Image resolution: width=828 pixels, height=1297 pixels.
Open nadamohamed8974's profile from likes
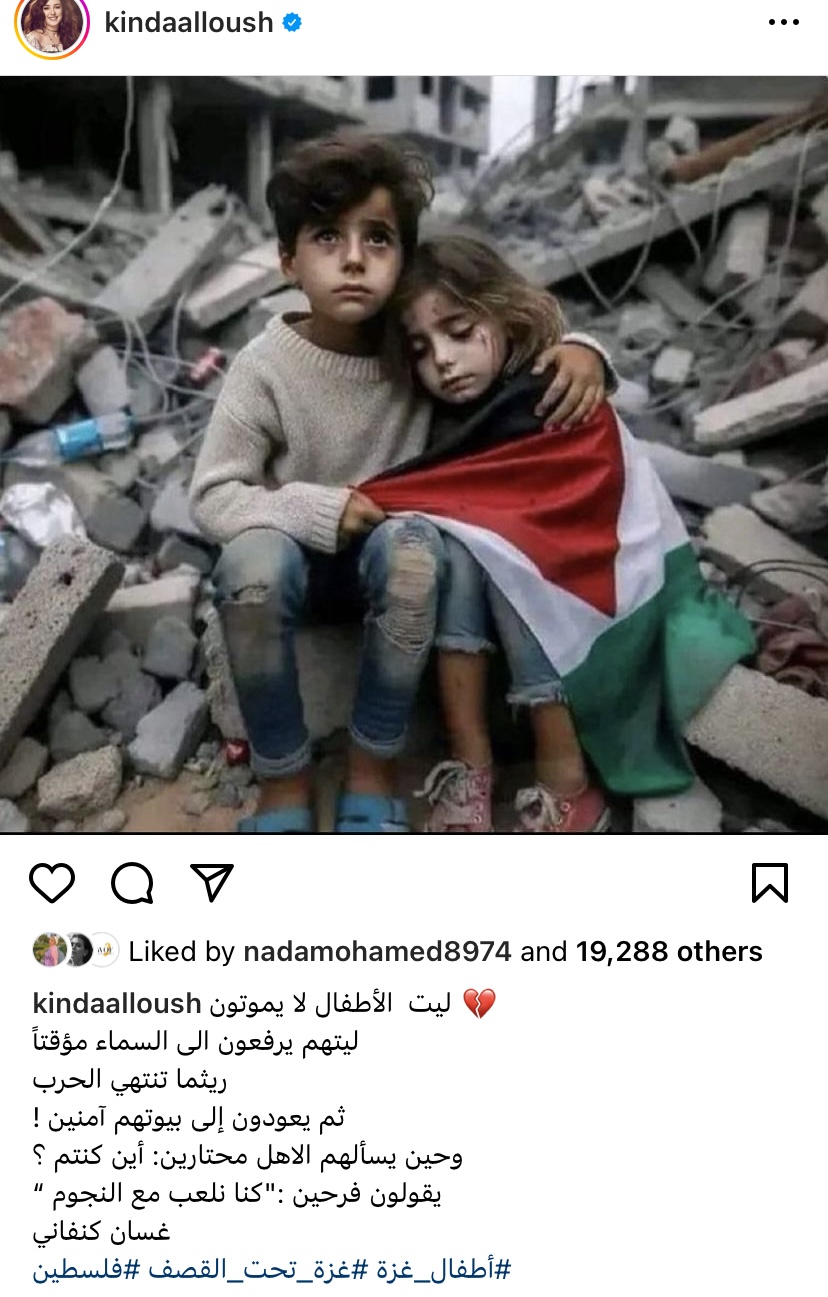click(377, 952)
